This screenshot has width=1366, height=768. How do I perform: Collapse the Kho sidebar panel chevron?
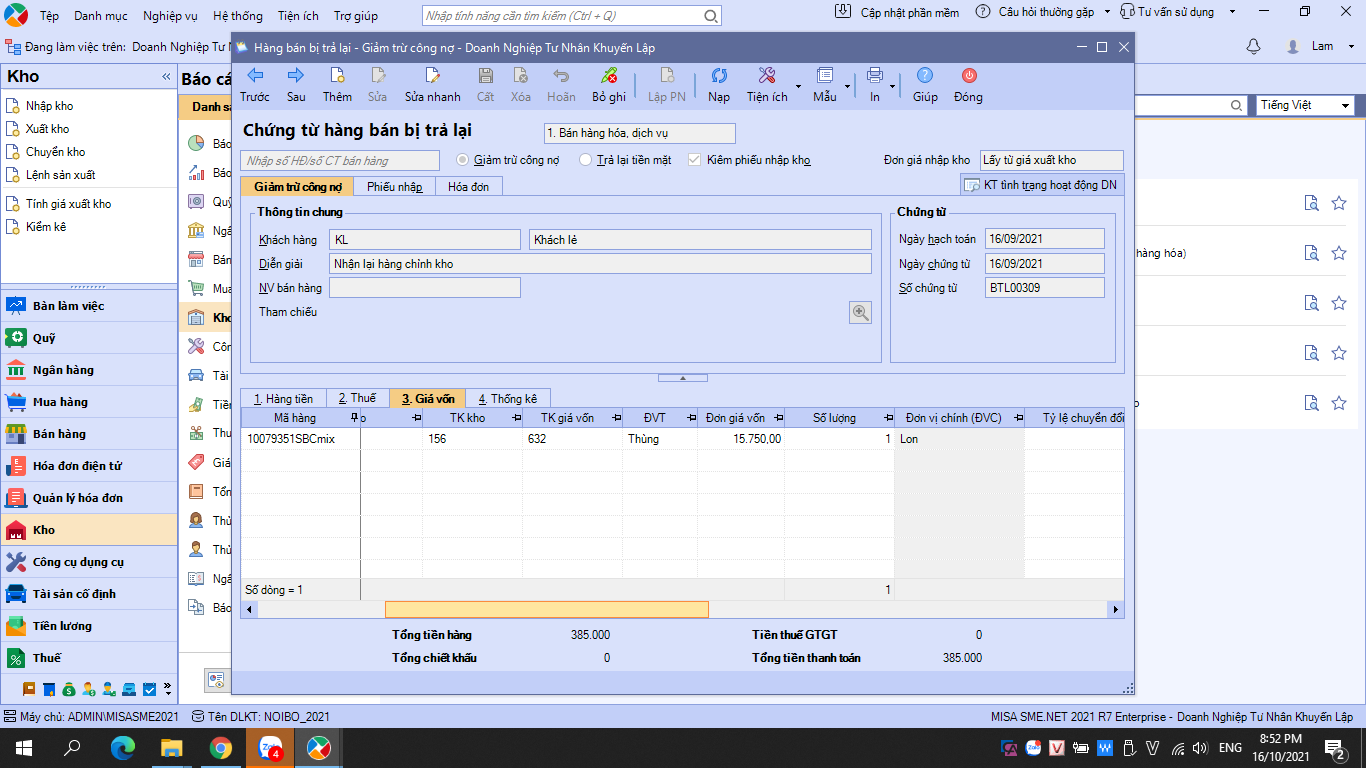pyautogui.click(x=166, y=77)
